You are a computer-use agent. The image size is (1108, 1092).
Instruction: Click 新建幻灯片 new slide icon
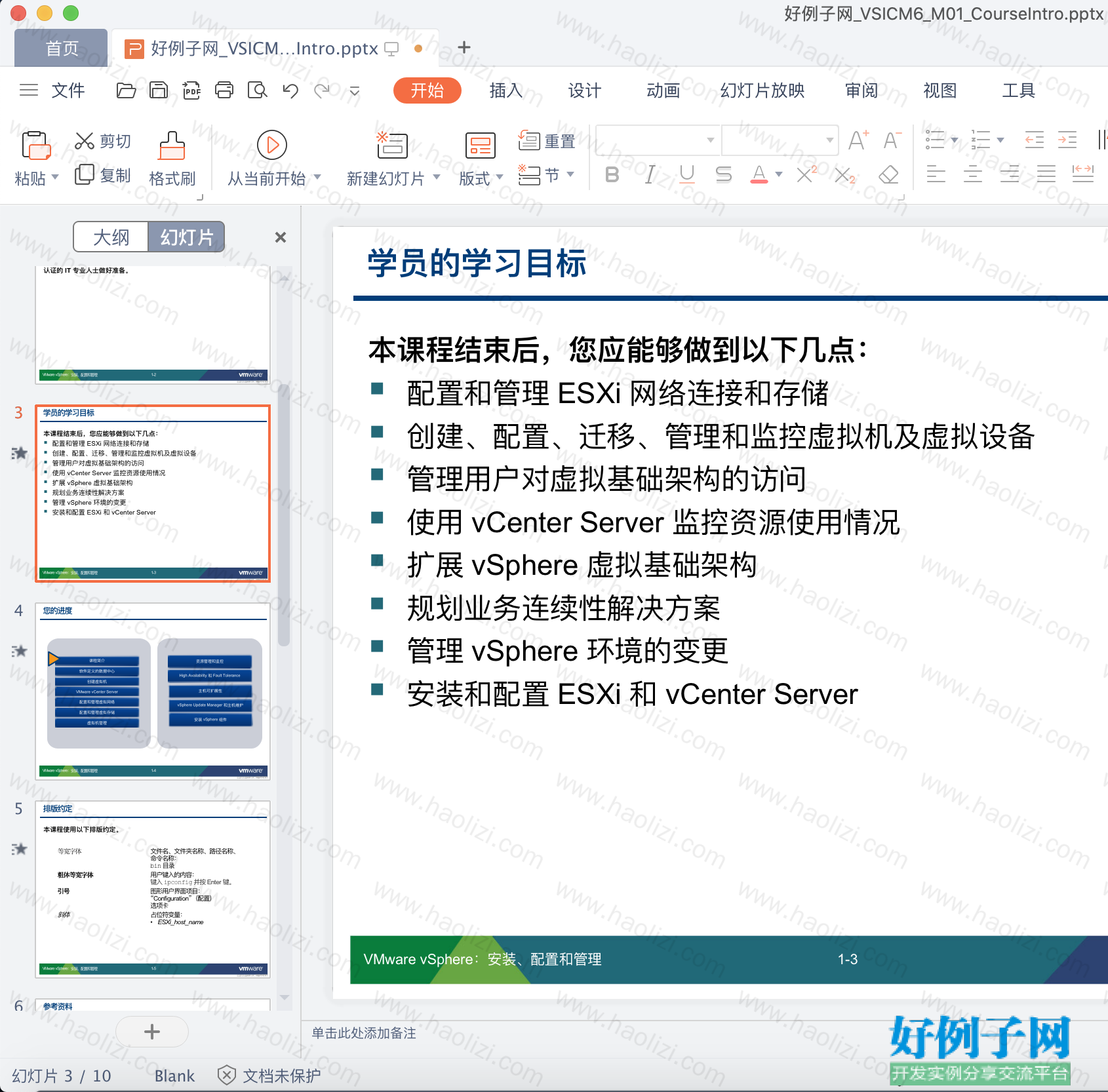pos(391,145)
